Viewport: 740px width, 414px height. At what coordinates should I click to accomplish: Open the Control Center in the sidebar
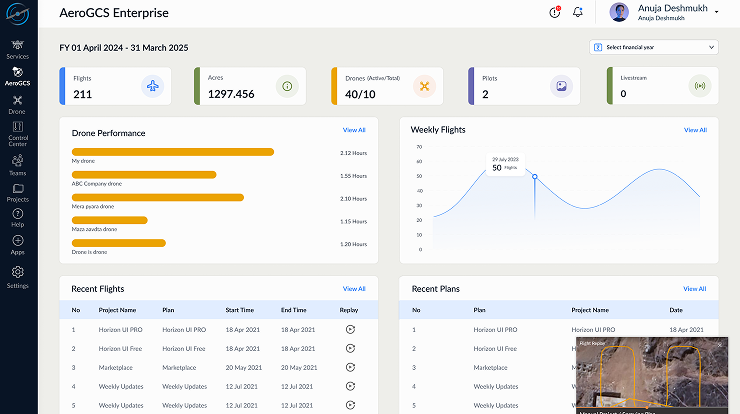(17, 134)
